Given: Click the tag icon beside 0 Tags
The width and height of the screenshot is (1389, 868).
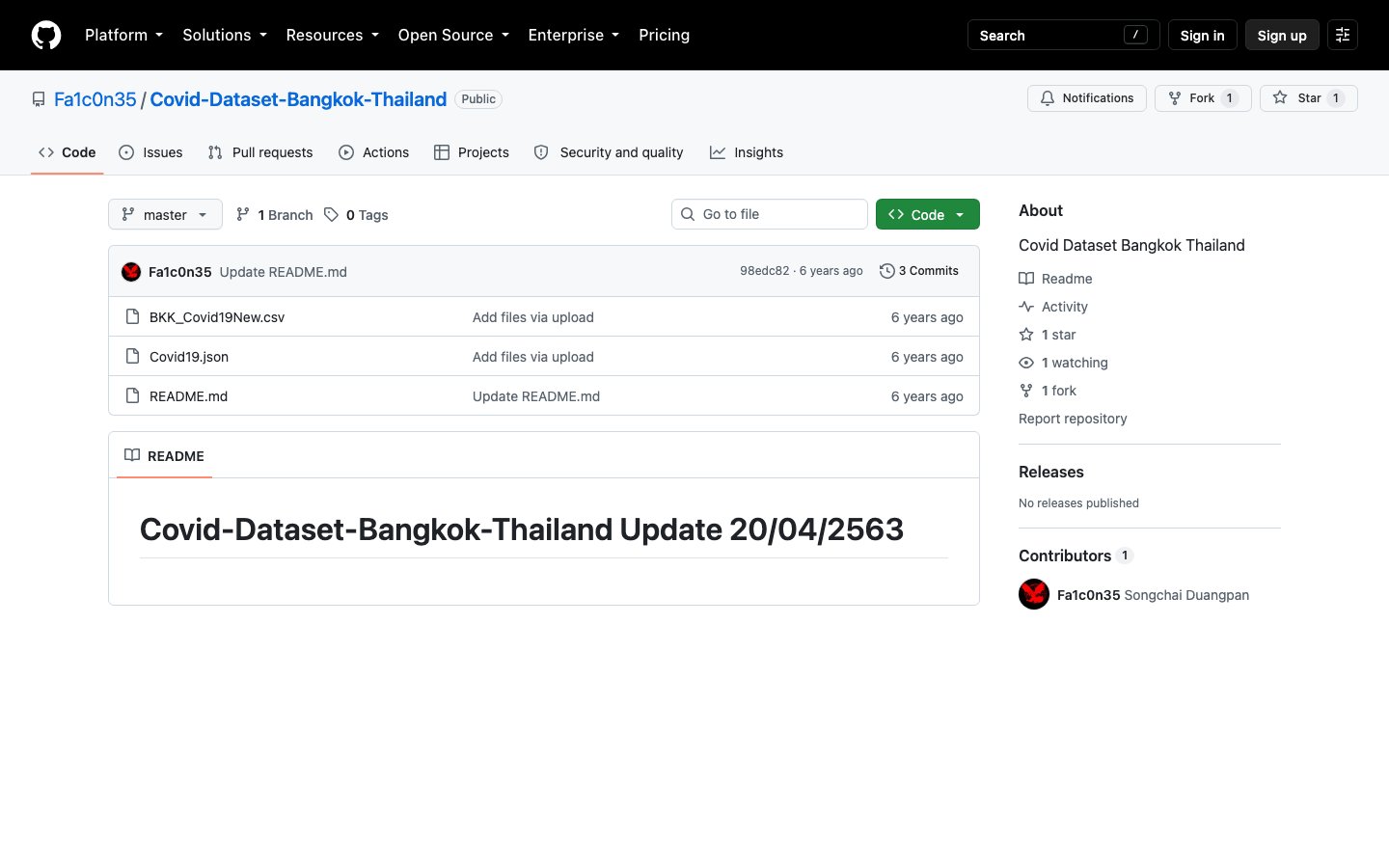Looking at the screenshot, I should pyautogui.click(x=332, y=214).
